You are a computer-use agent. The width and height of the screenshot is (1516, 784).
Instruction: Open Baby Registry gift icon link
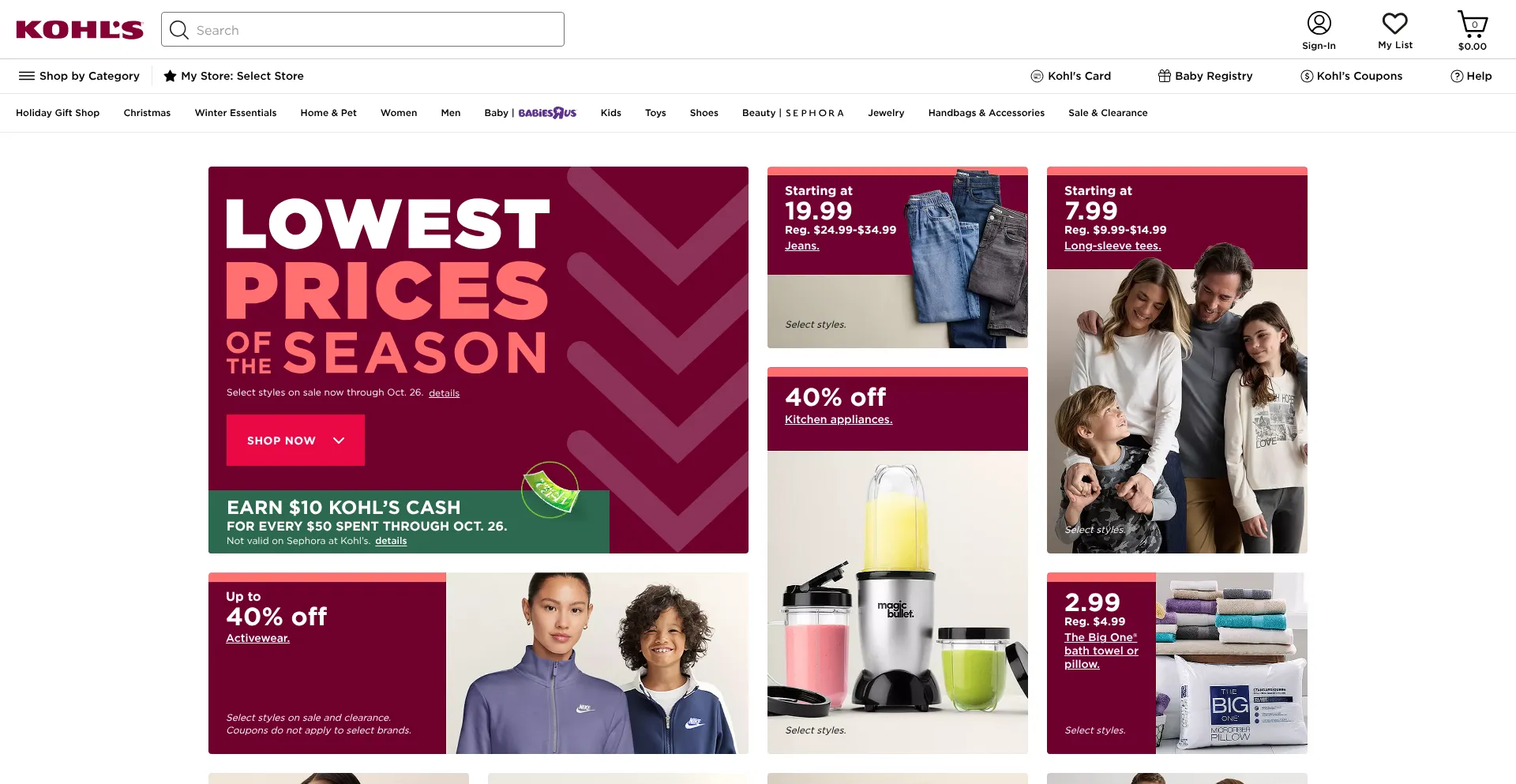pos(1205,76)
